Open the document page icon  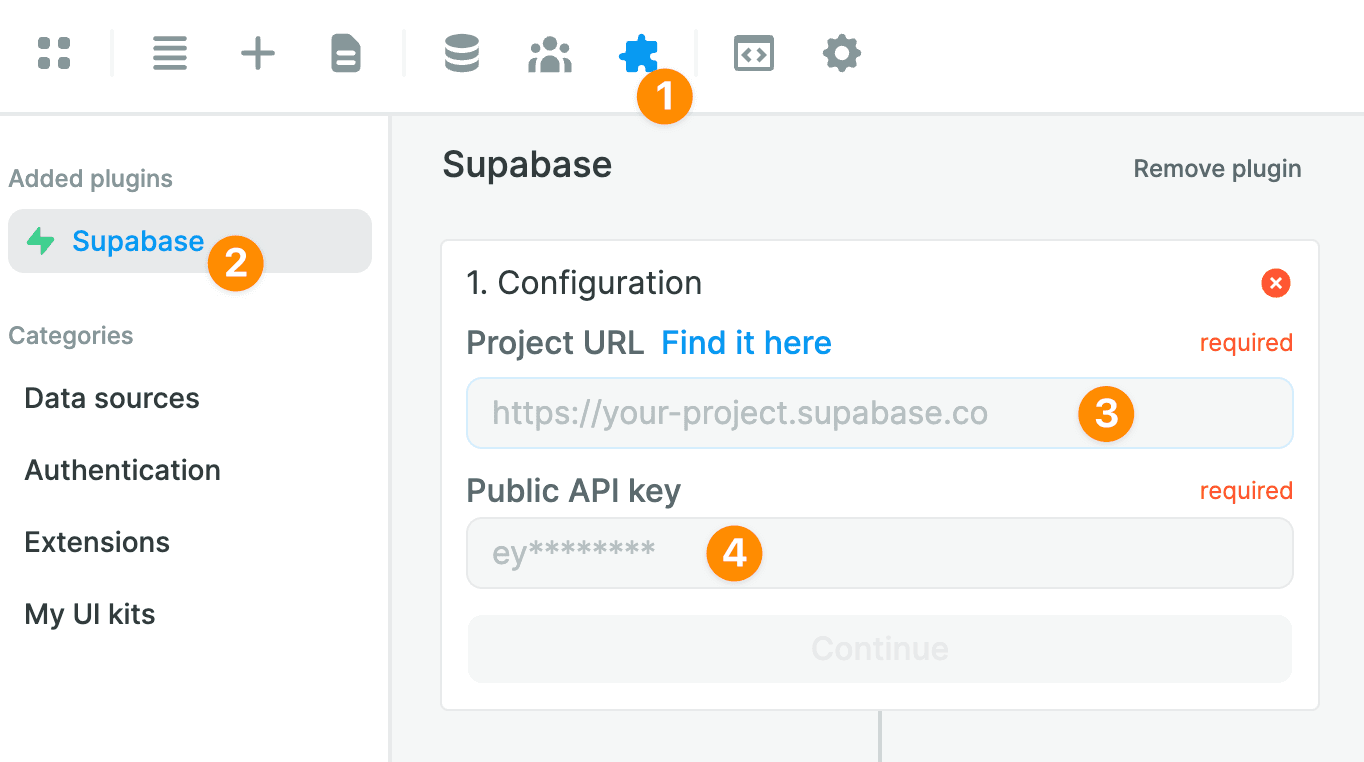(346, 53)
